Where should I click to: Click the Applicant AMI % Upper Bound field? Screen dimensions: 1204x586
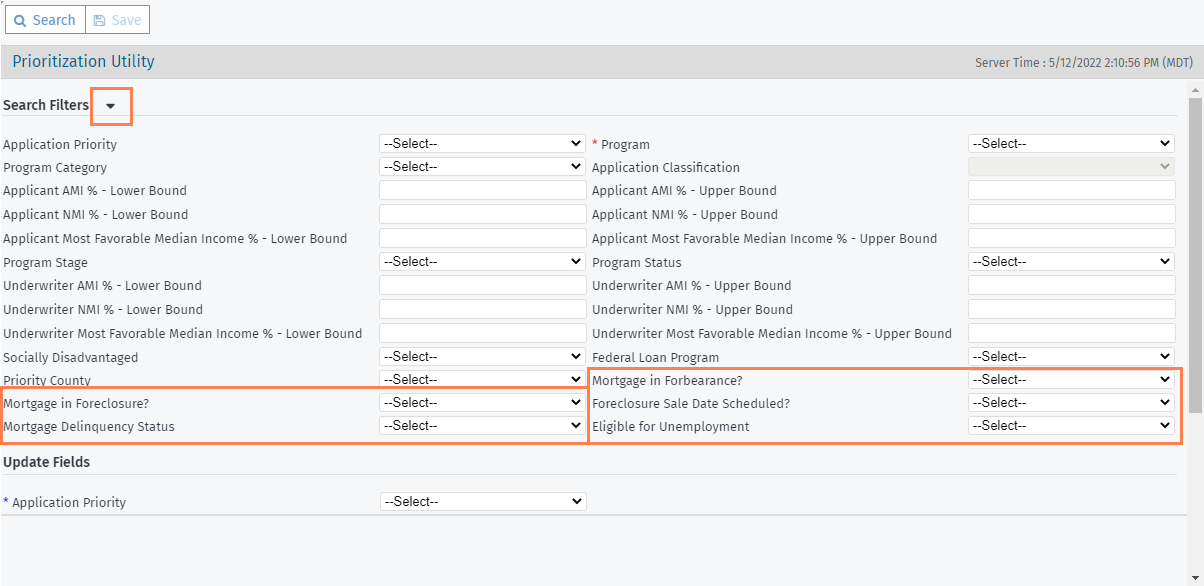[x=1071, y=190]
